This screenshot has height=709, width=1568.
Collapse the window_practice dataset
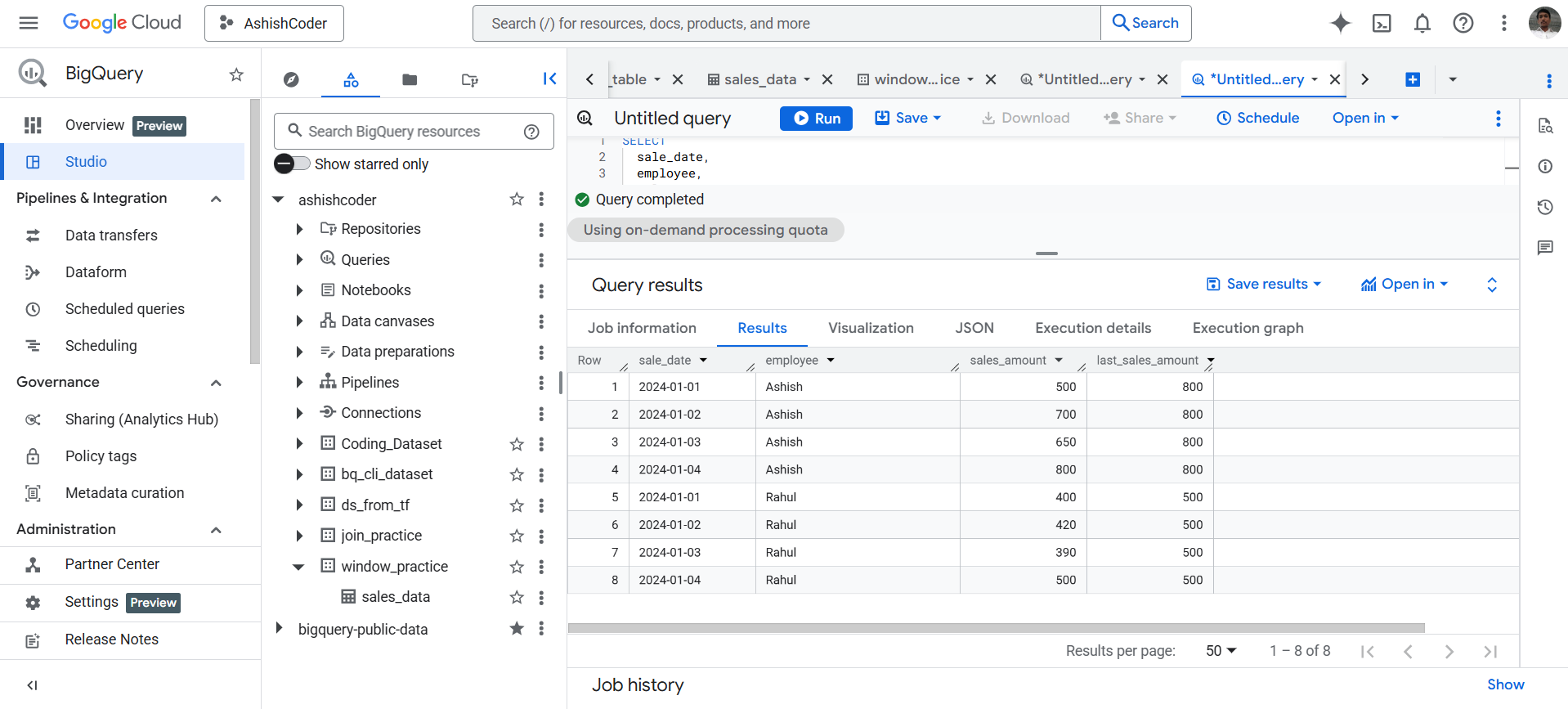298,567
